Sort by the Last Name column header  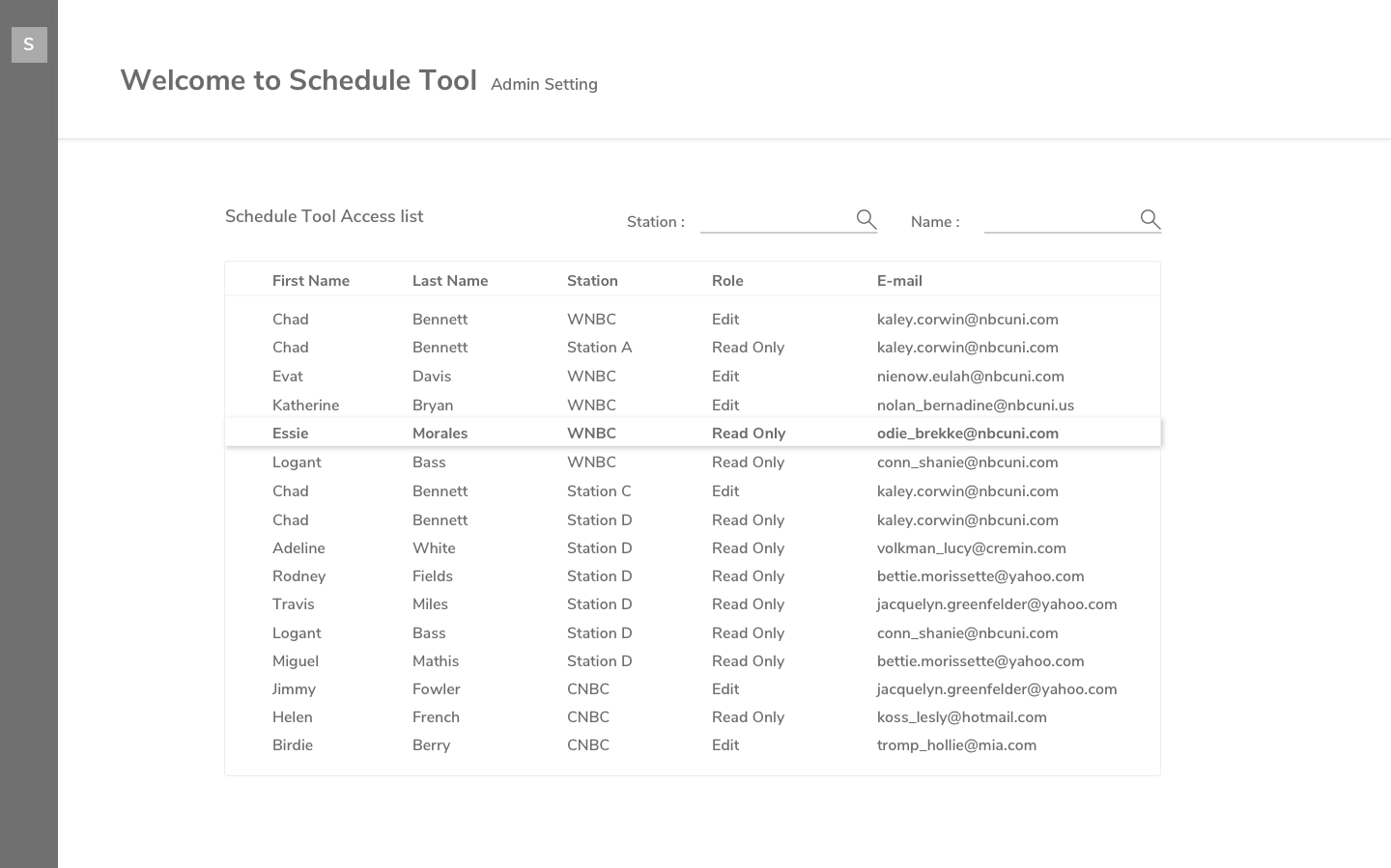click(449, 281)
